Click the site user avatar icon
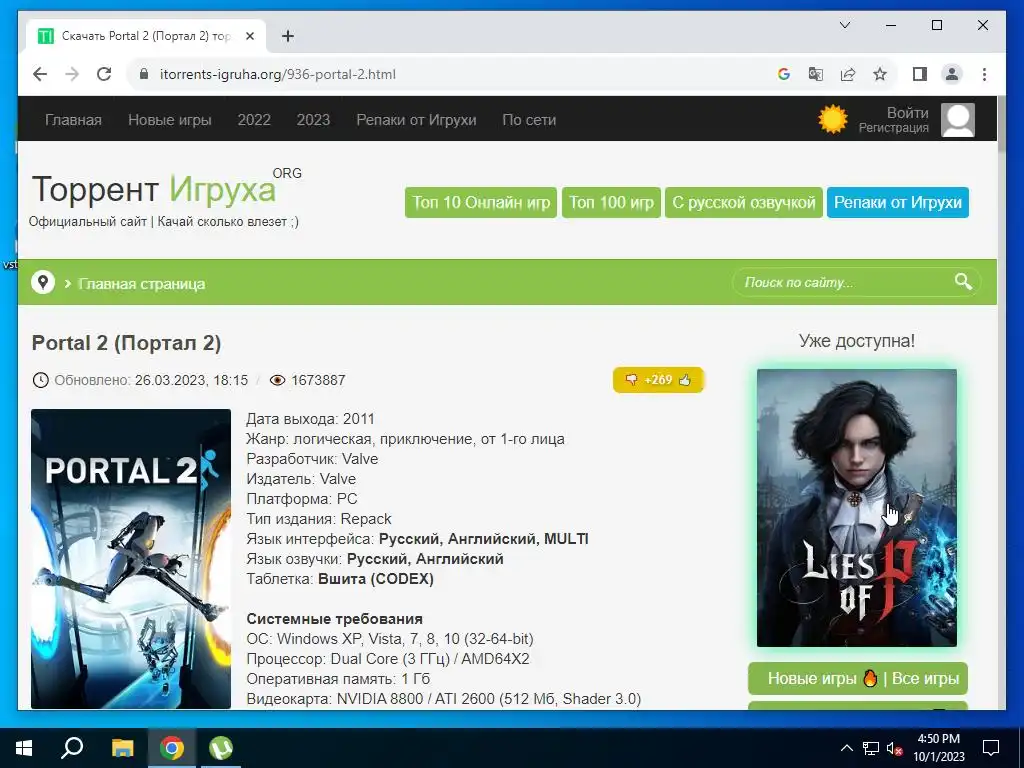Viewport: 1024px width, 768px height. pyautogui.click(x=957, y=120)
